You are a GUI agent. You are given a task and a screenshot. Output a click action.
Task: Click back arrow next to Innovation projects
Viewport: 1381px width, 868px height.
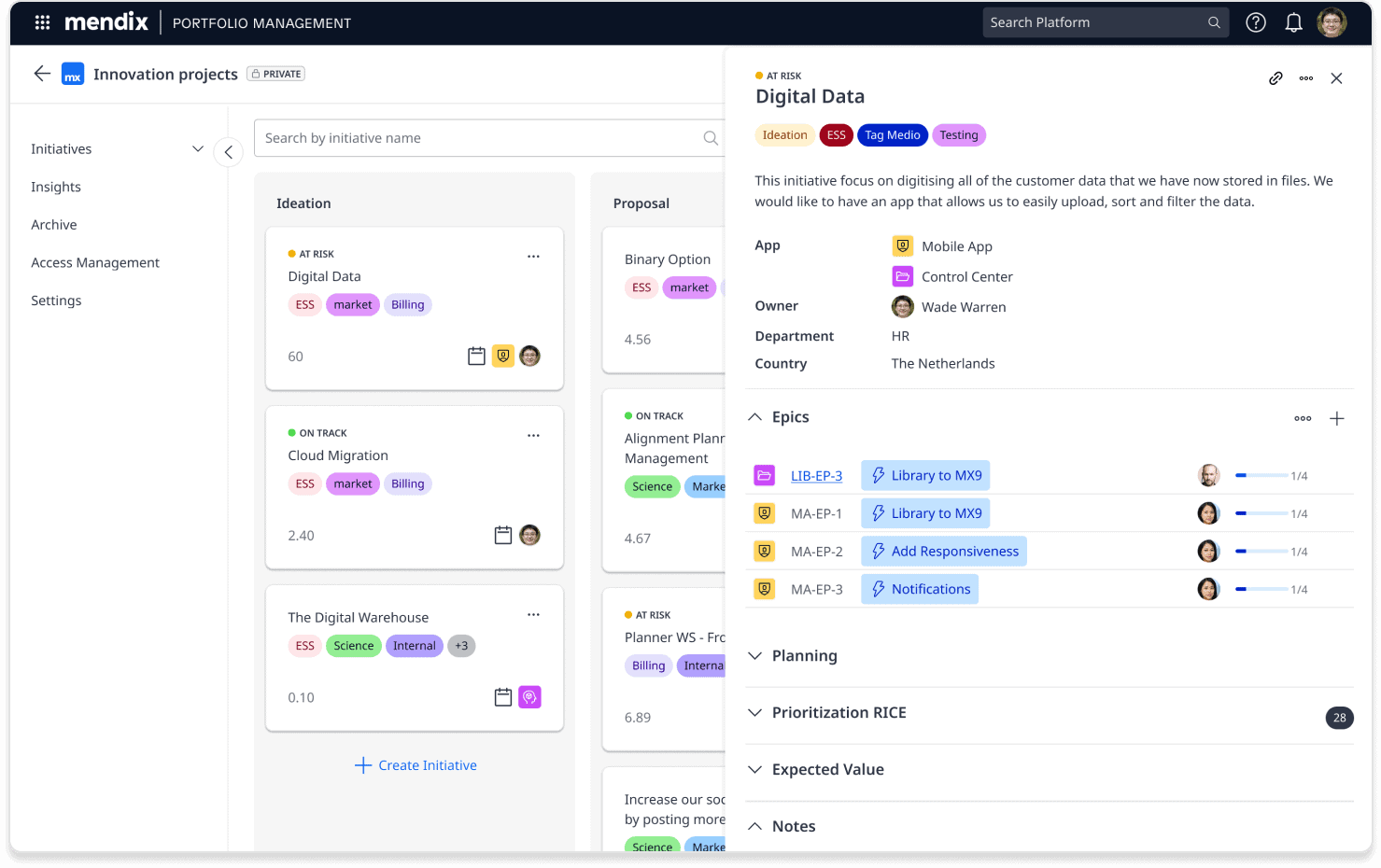[x=42, y=74]
